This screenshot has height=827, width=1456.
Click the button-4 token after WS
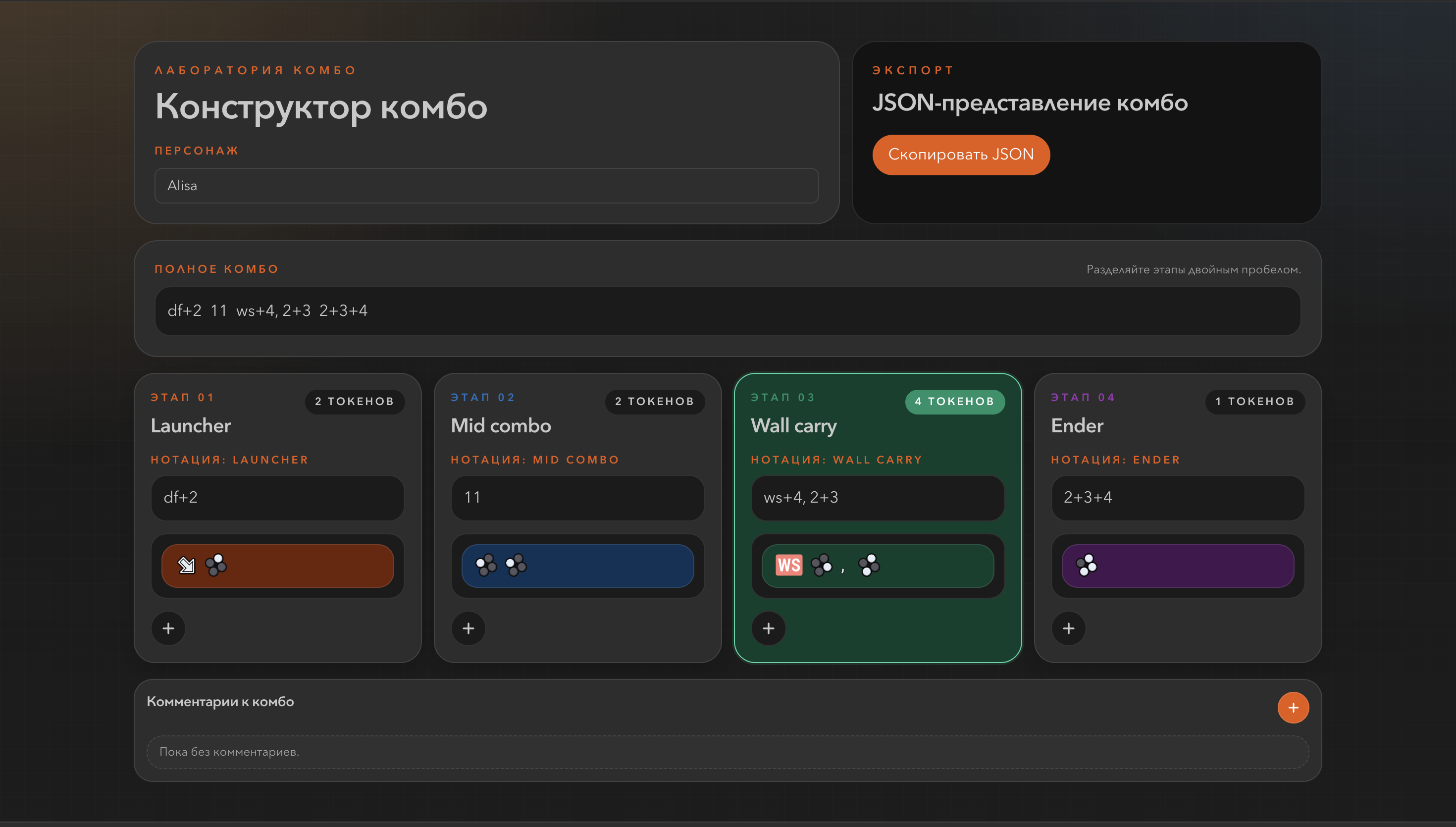[822, 565]
